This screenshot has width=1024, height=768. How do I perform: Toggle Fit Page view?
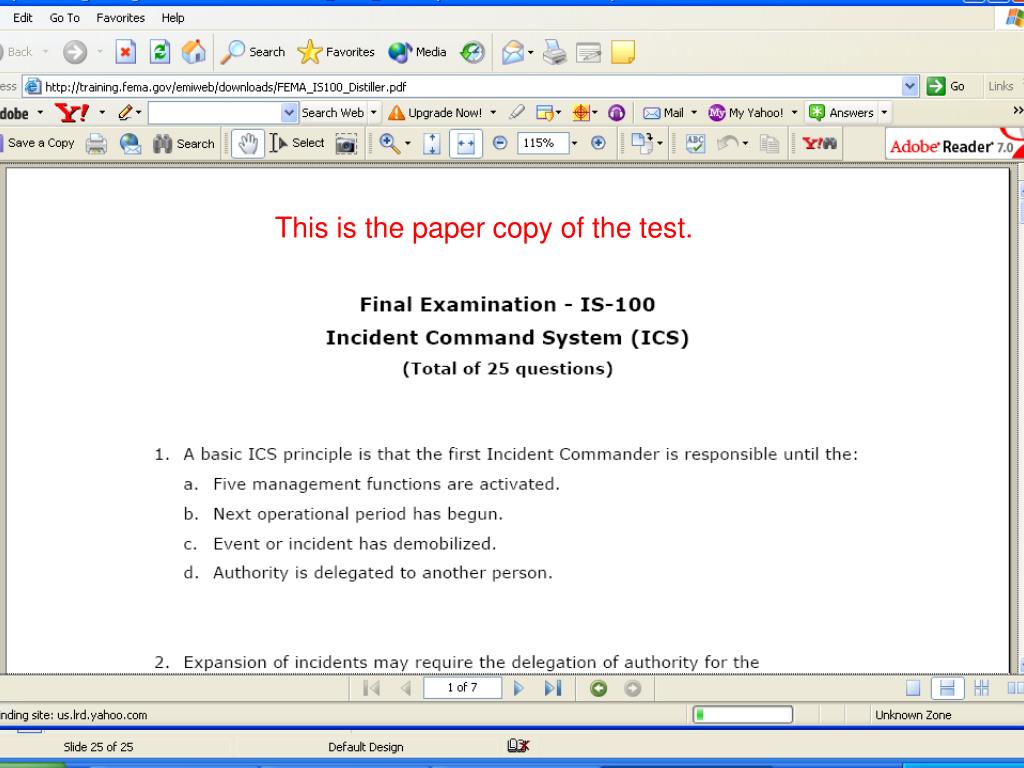pos(432,144)
